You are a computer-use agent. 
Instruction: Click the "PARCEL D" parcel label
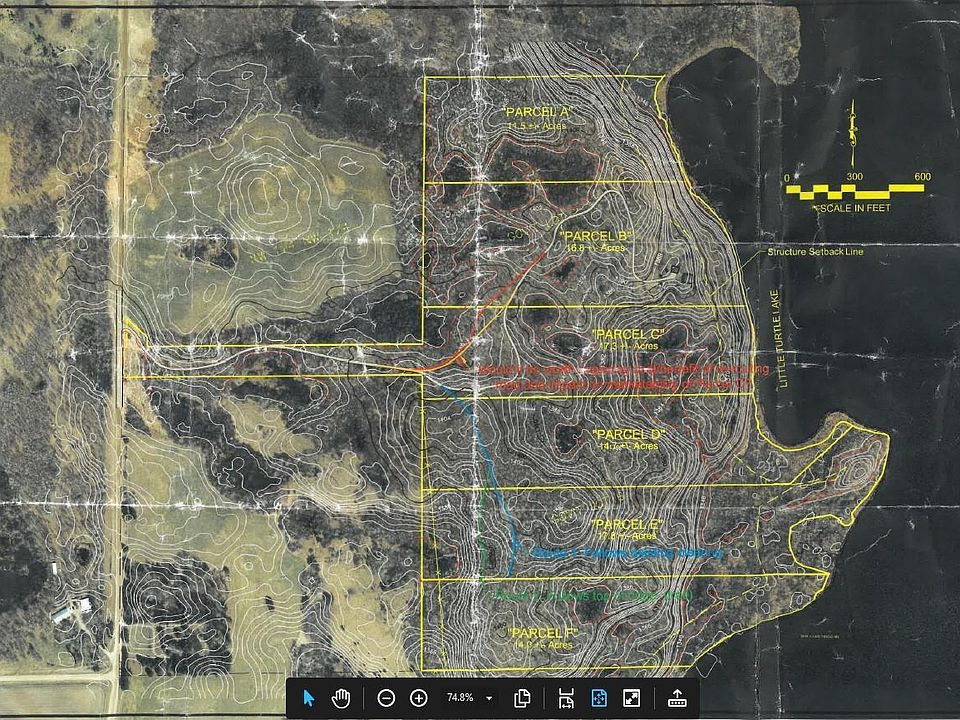628,435
